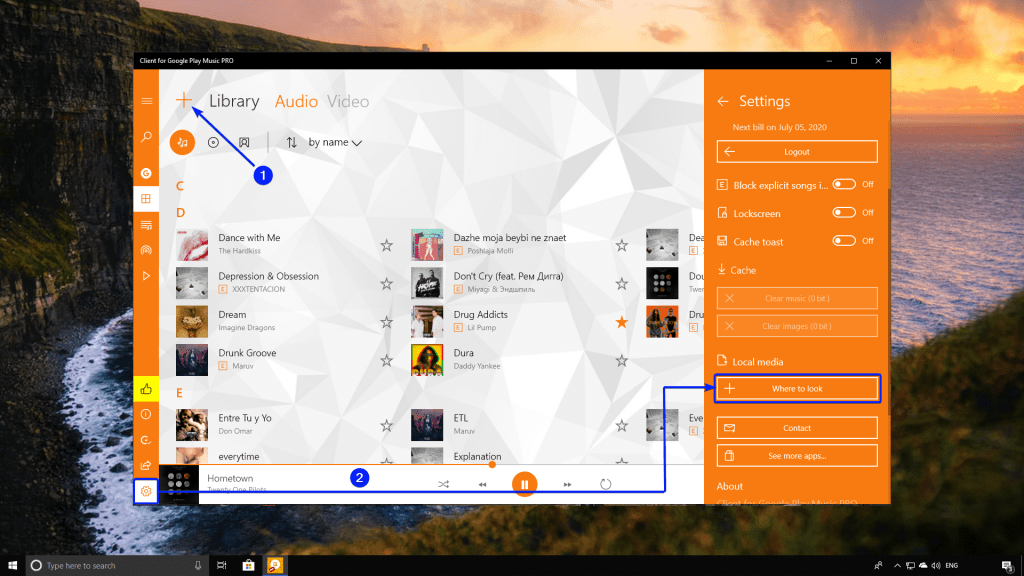This screenshot has height=576, width=1024.
Task: Enable the Lockscreen switch
Action: [x=844, y=212]
